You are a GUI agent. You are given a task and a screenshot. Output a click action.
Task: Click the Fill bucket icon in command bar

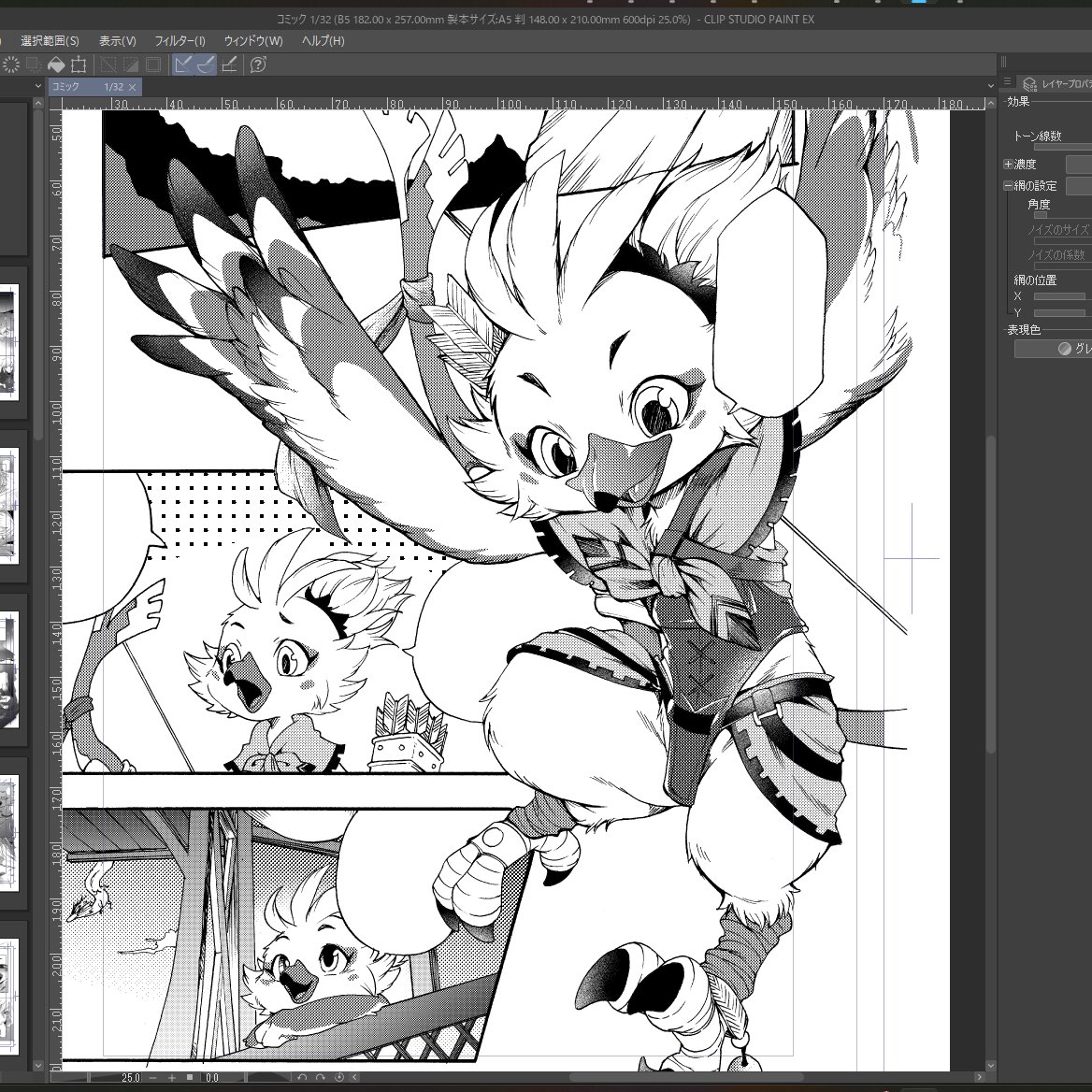click(x=56, y=65)
